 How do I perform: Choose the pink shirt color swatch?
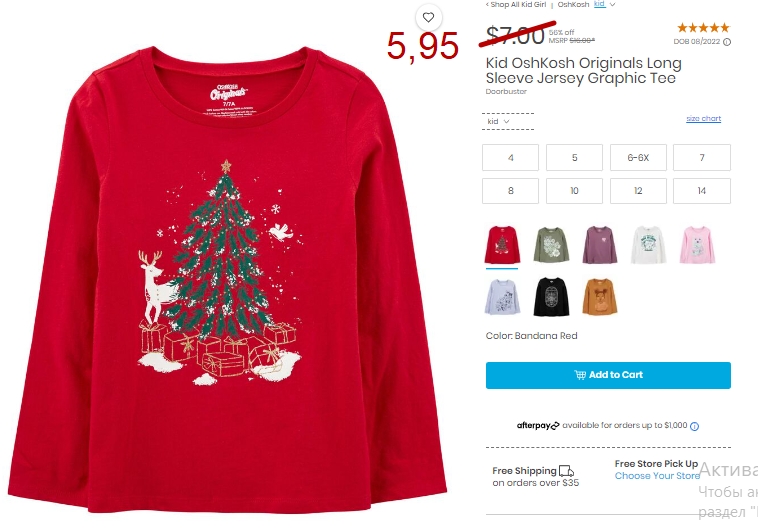(697, 245)
